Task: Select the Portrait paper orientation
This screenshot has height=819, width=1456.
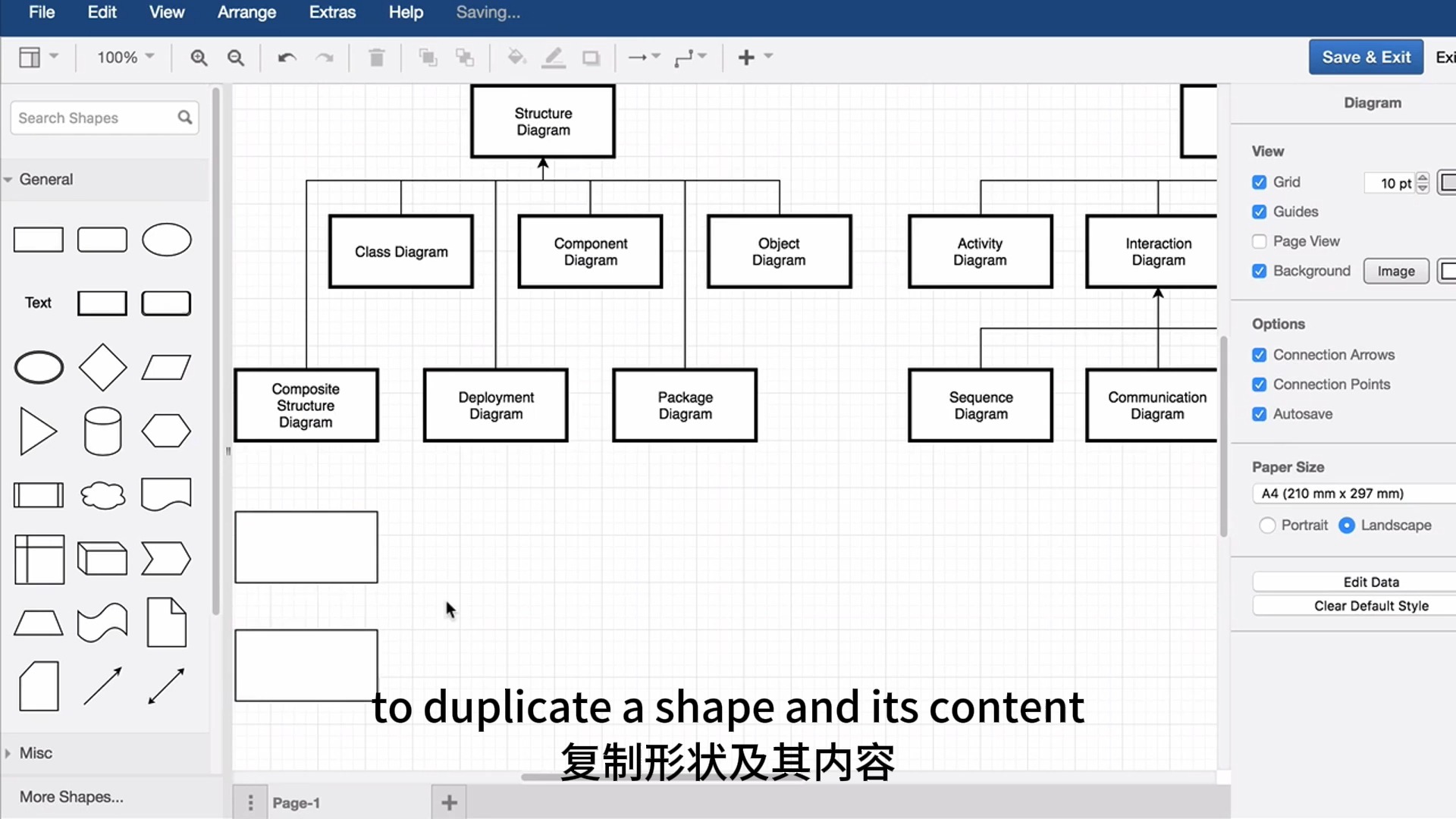Action: tap(1268, 525)
